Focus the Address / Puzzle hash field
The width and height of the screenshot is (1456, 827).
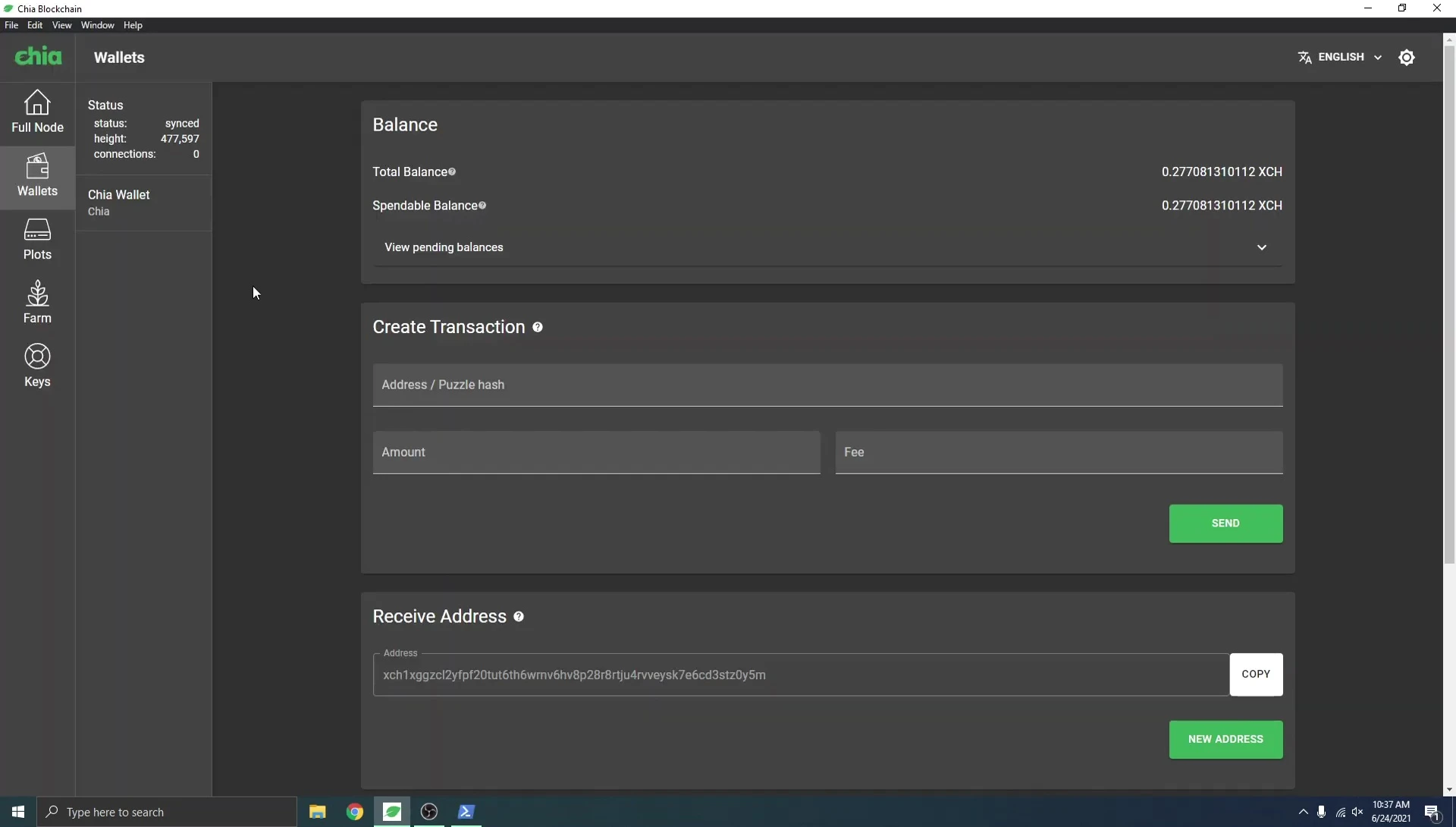(827, 385)
